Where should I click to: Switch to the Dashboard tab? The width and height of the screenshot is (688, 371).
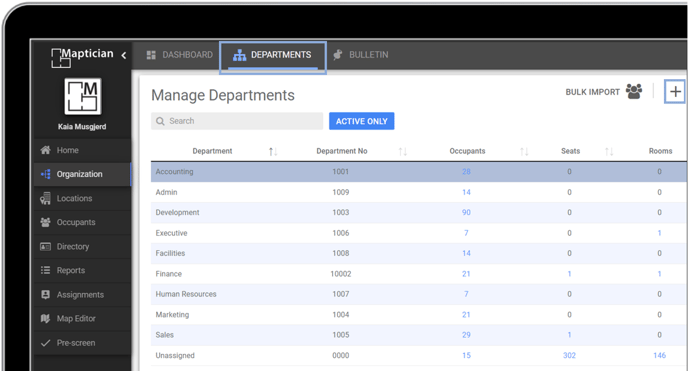point(179,55)
